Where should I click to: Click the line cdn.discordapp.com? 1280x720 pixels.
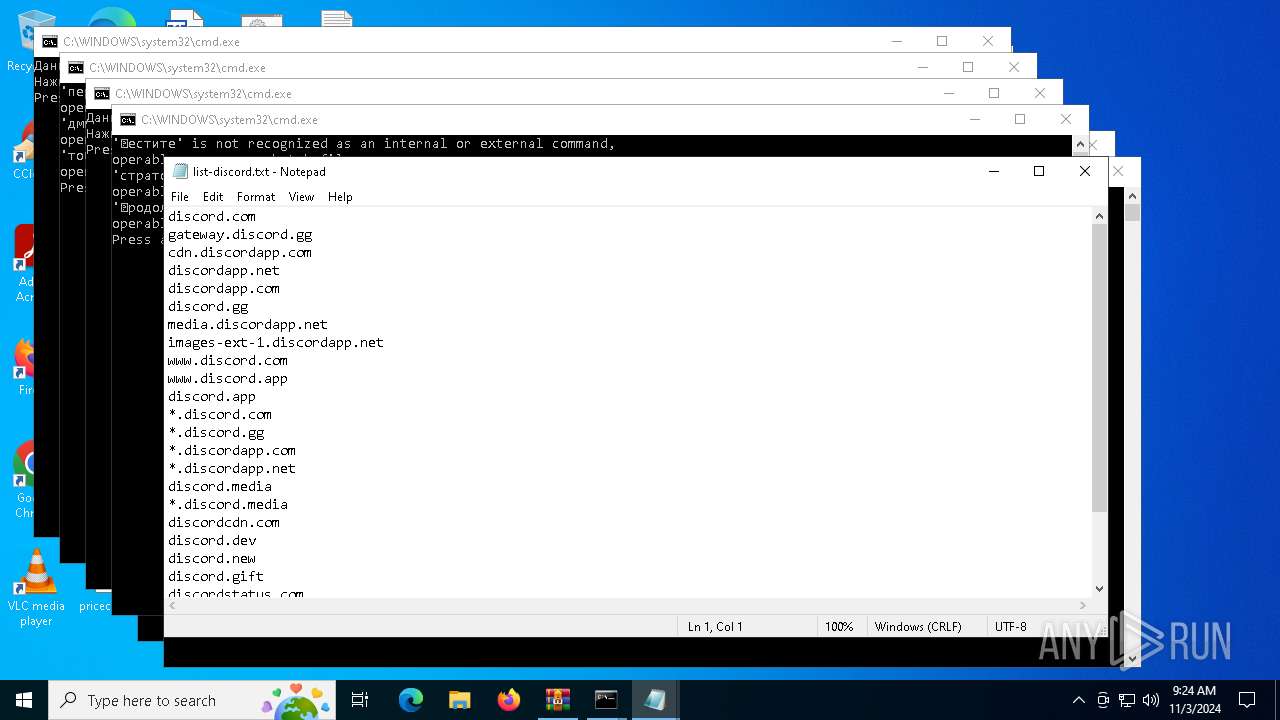click(240, 252)
